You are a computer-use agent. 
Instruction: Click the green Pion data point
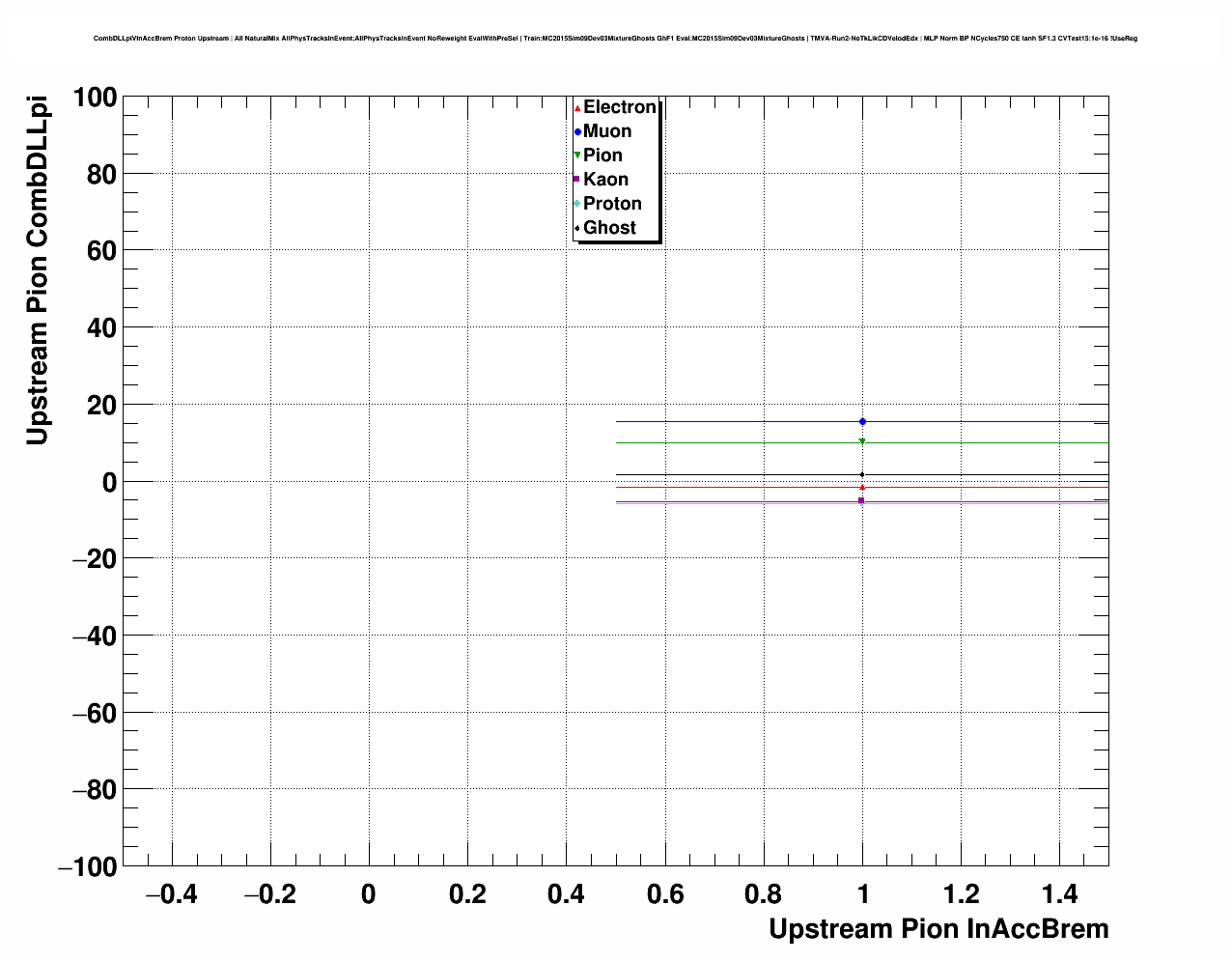[x=862, y=441]
